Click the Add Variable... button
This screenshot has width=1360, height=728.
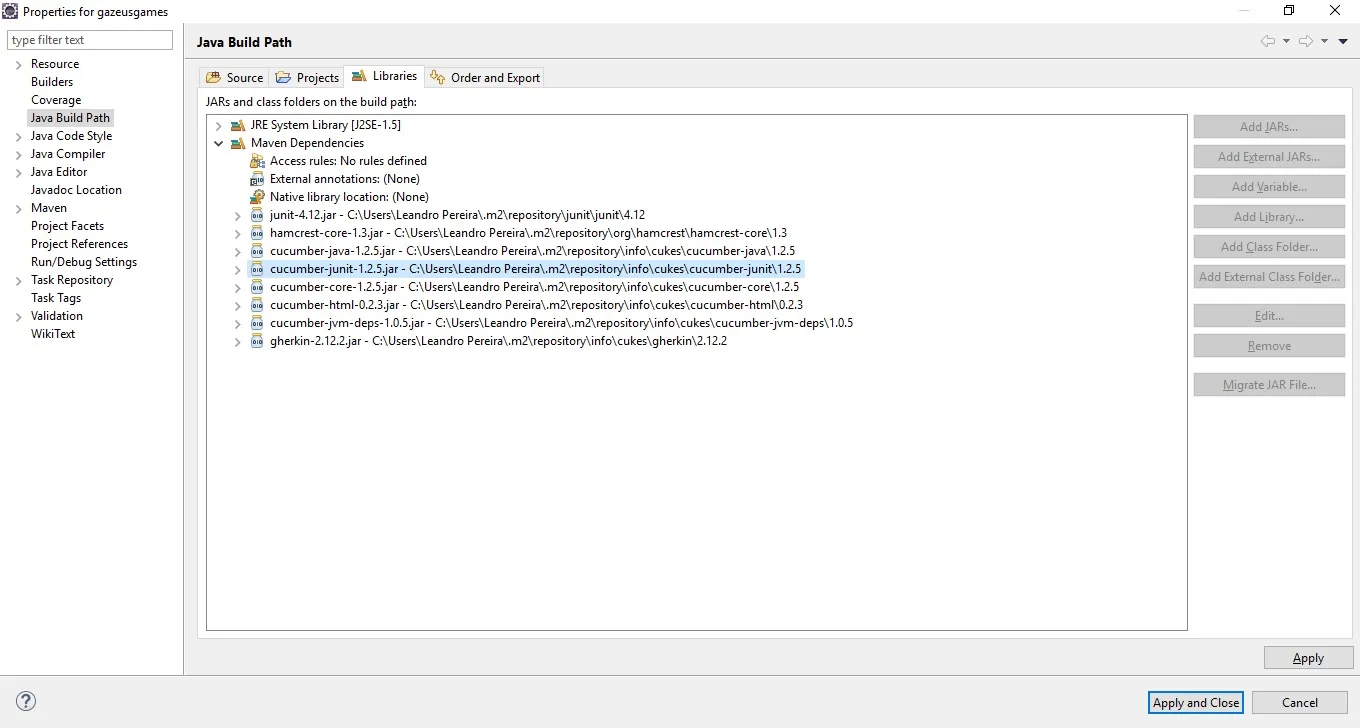1269,187
